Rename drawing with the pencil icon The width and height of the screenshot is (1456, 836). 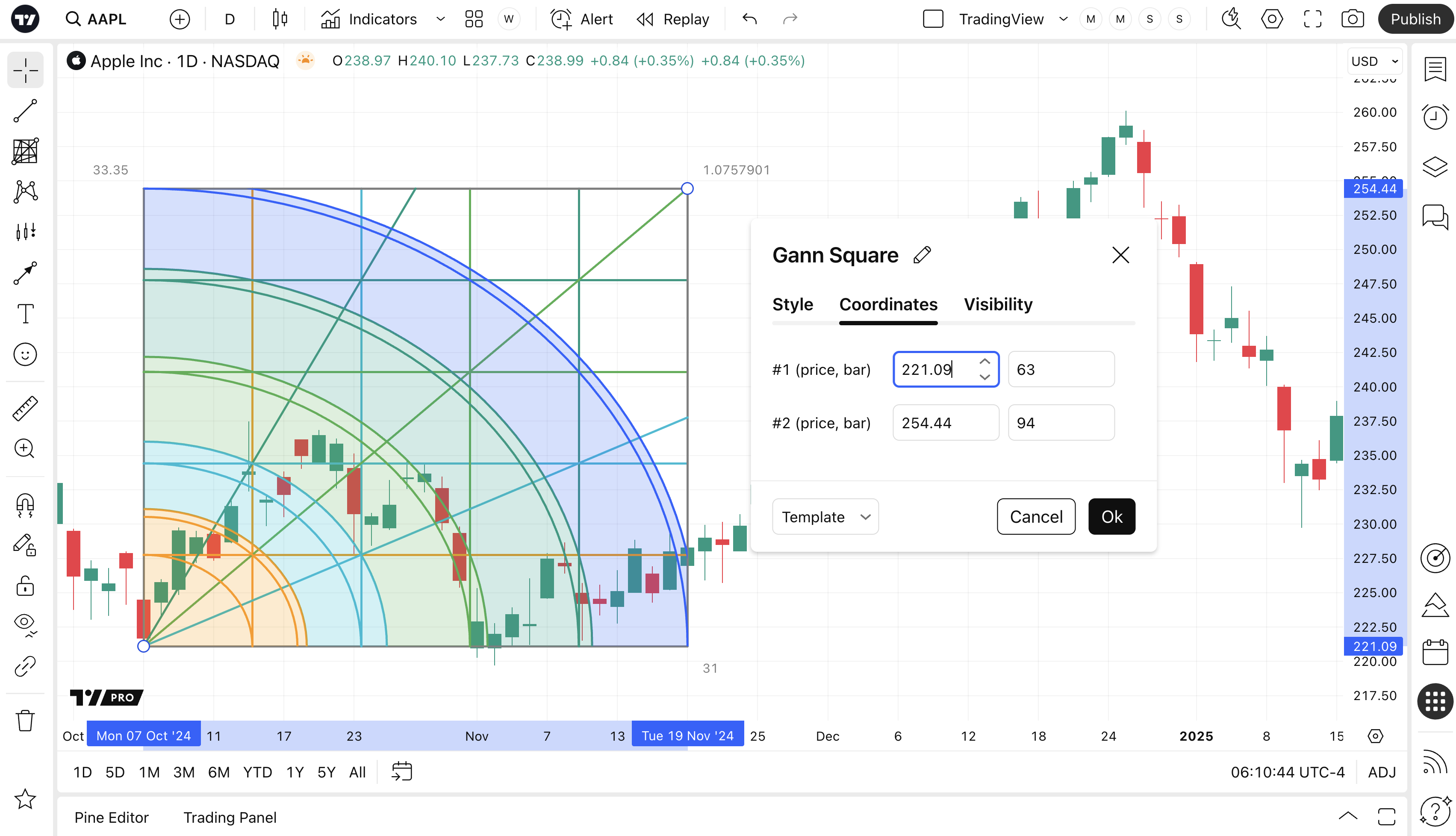pyautogui.click(x=922, y=255)
